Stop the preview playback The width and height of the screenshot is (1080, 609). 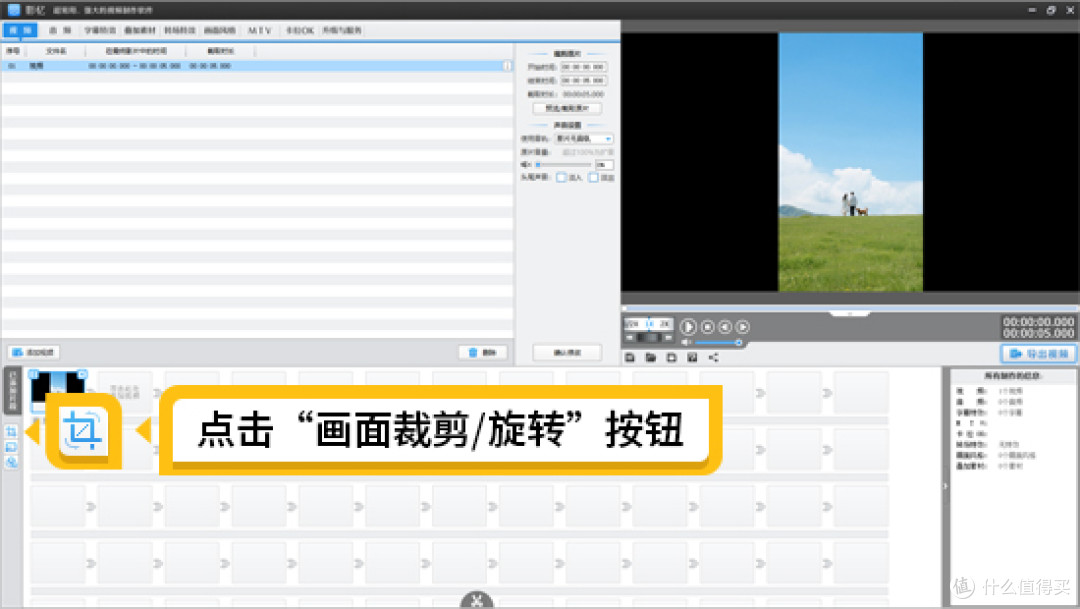[x=707, y=327]
